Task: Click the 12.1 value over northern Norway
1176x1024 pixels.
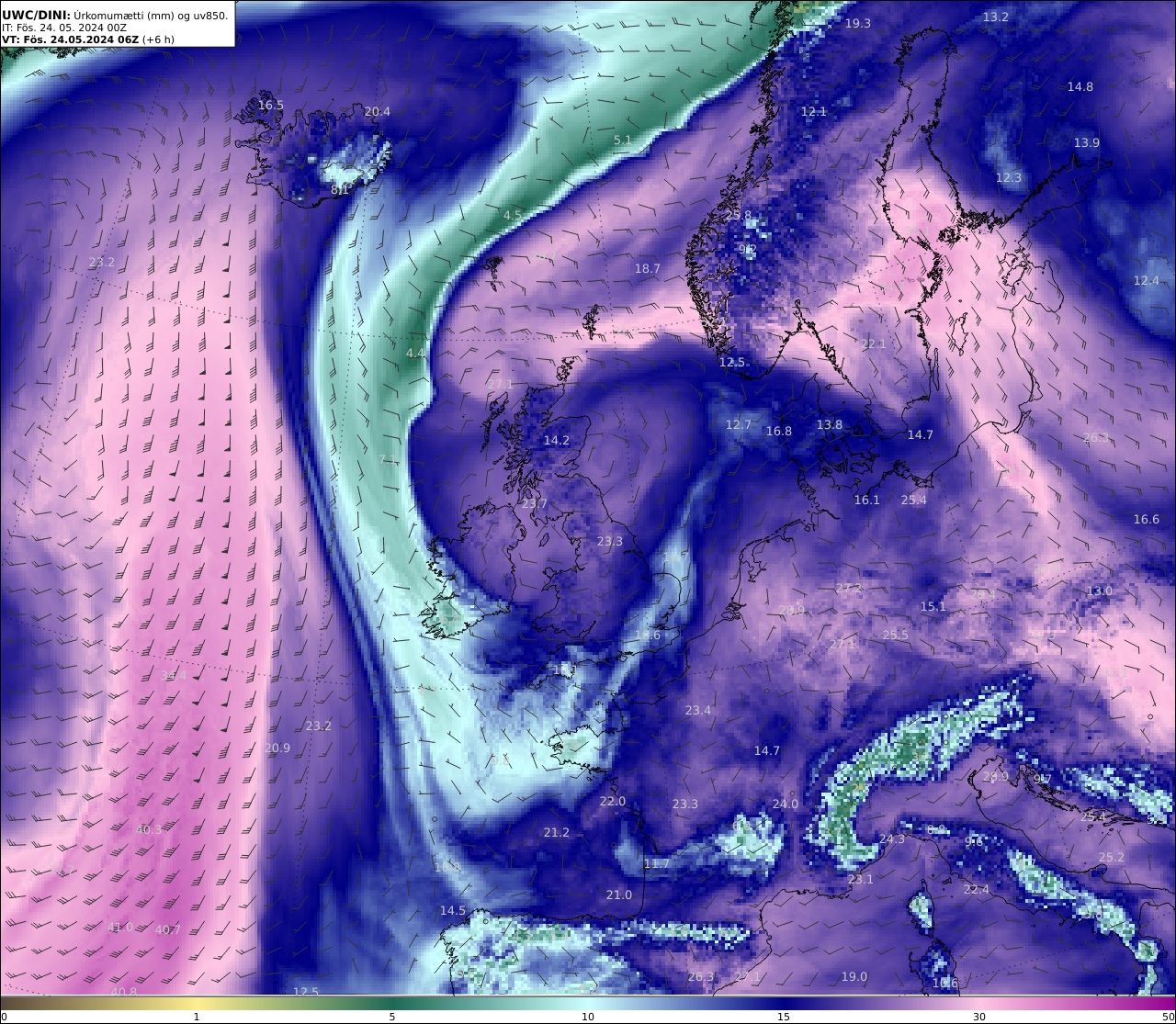Action: (814, 112)
